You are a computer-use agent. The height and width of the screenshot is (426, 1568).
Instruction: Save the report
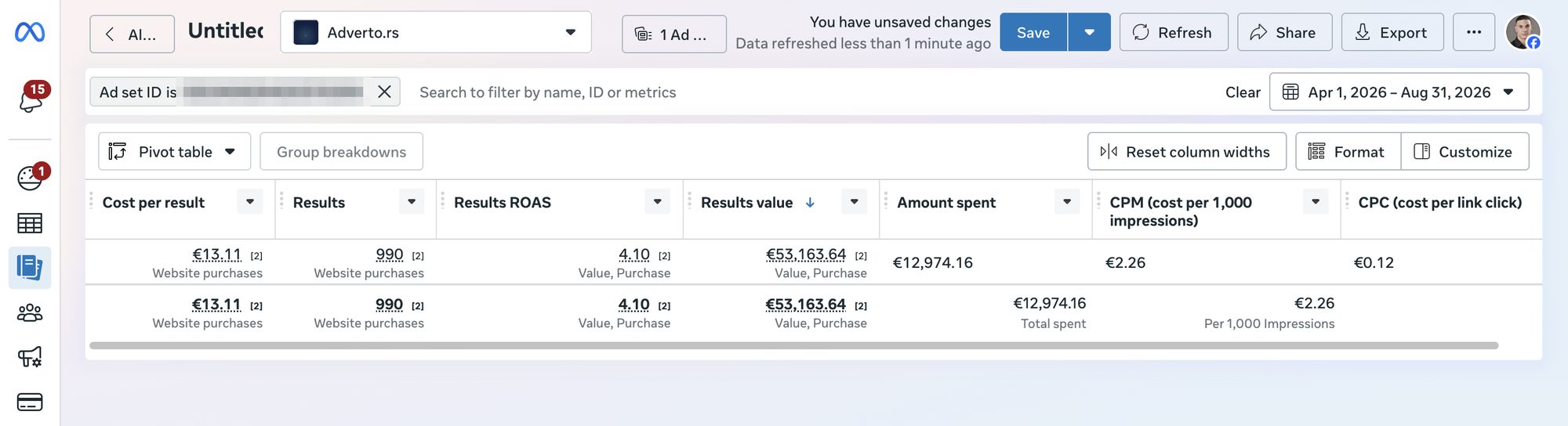click(x=1033, y=32)
